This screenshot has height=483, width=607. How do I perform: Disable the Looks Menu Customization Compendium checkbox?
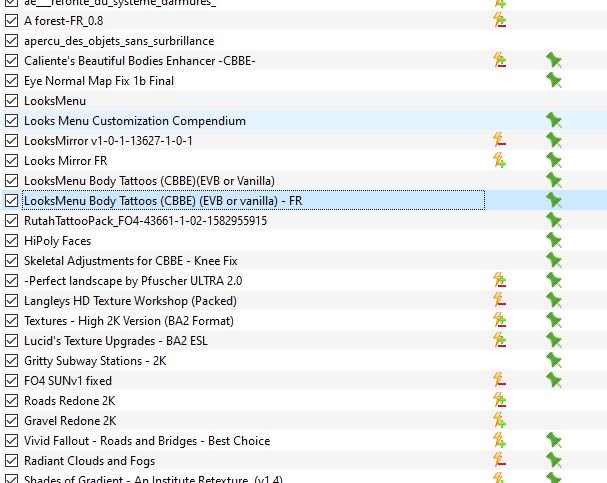(x=11, y=120)
